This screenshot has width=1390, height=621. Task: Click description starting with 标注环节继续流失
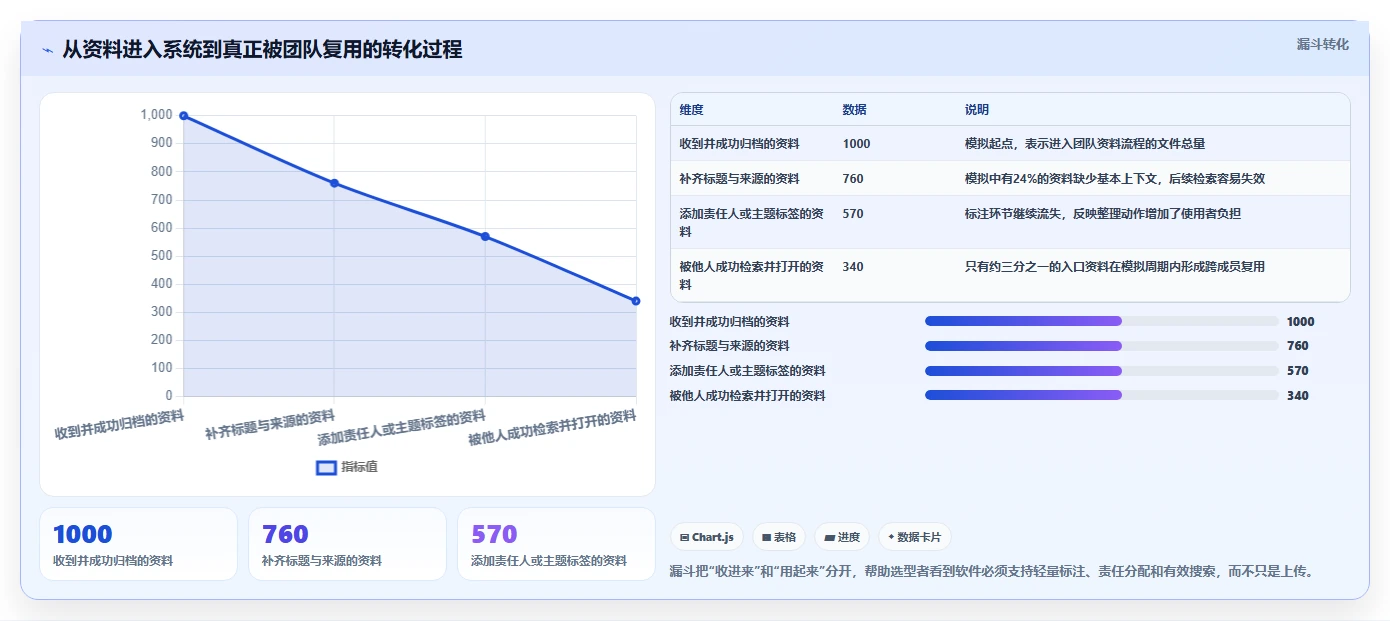(x=1102, y=214)
